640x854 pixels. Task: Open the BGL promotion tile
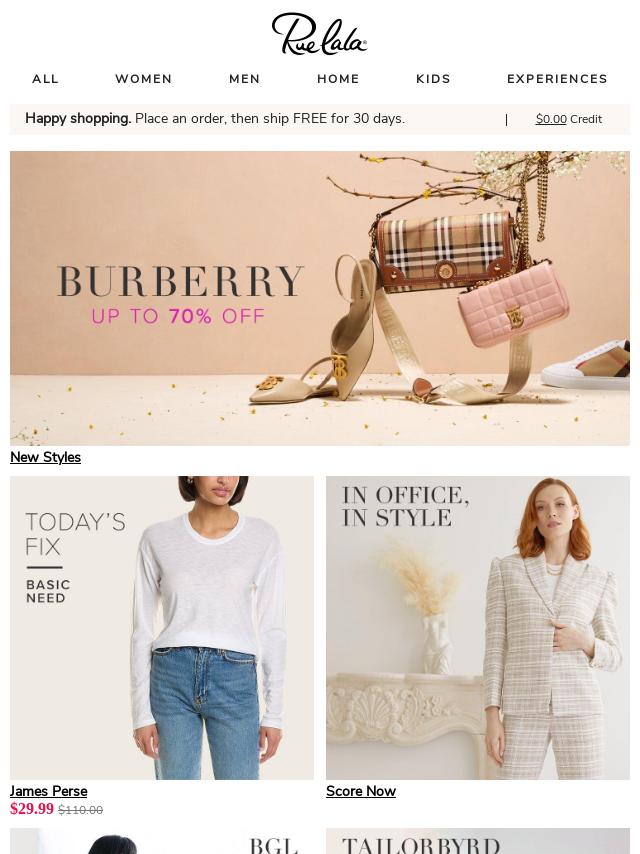point(162,841)
